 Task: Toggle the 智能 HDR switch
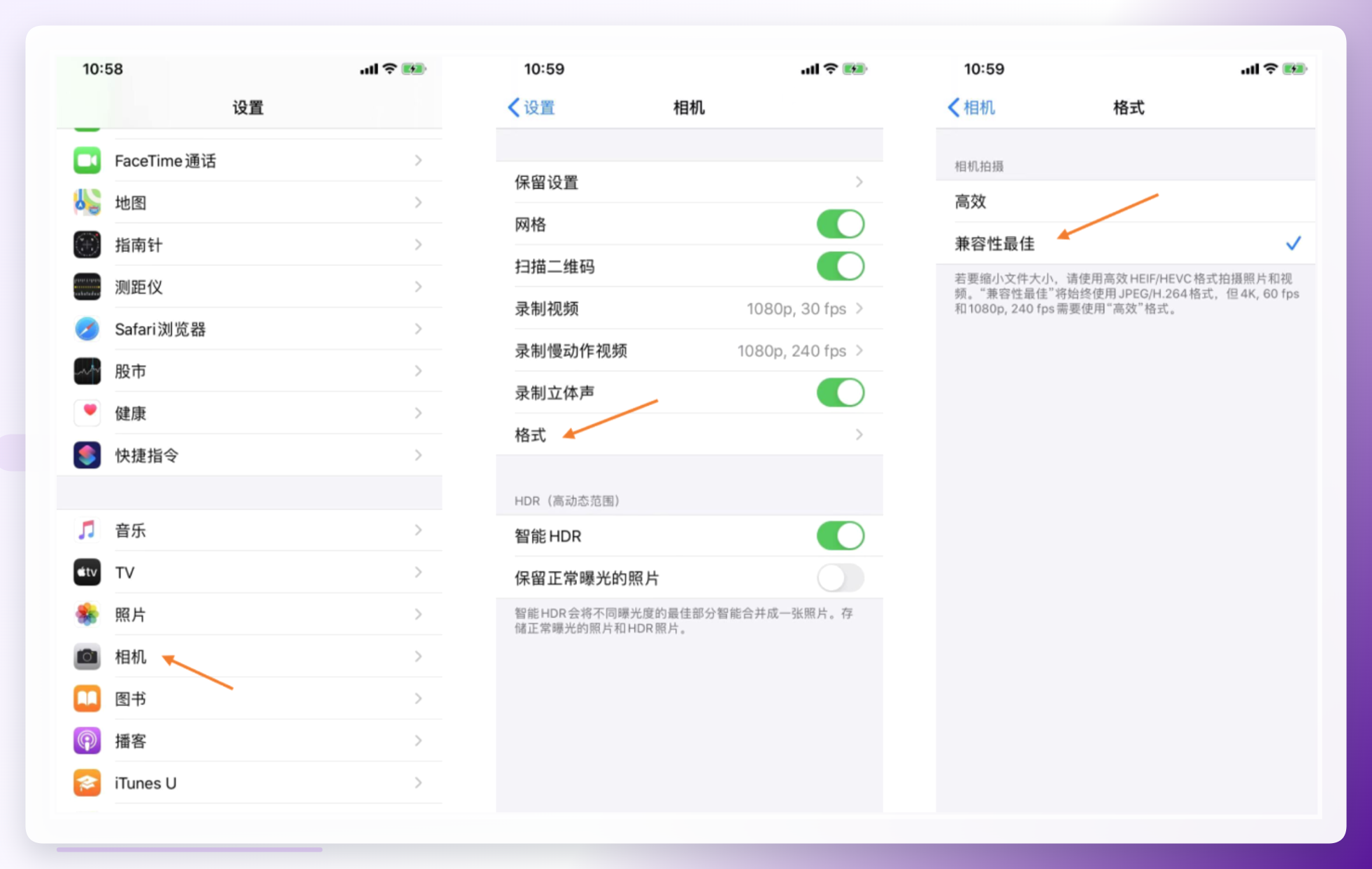click(840, 536)
